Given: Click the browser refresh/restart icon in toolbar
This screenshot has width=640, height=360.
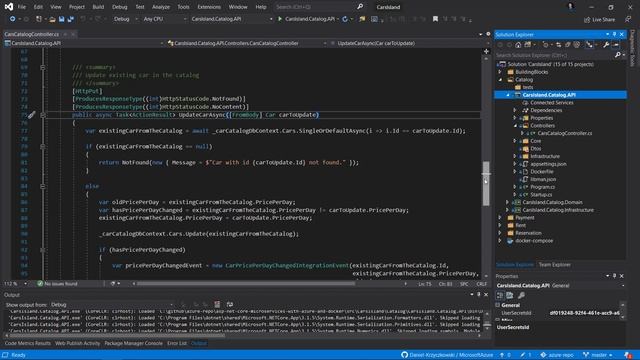Looking at the screenshot, I should 345,19.
